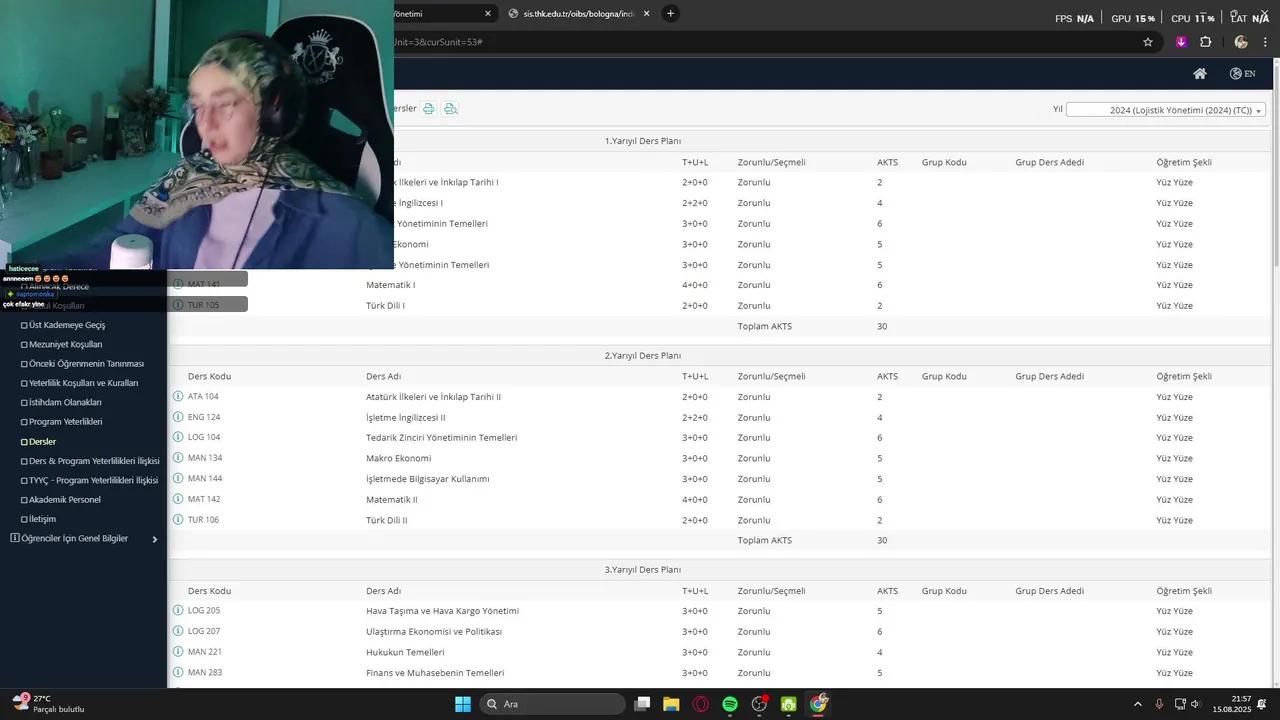Click course name İşletmede Bilgisayar Kullanımı
Screen dimensions: 1280x720
coord(428,479)
